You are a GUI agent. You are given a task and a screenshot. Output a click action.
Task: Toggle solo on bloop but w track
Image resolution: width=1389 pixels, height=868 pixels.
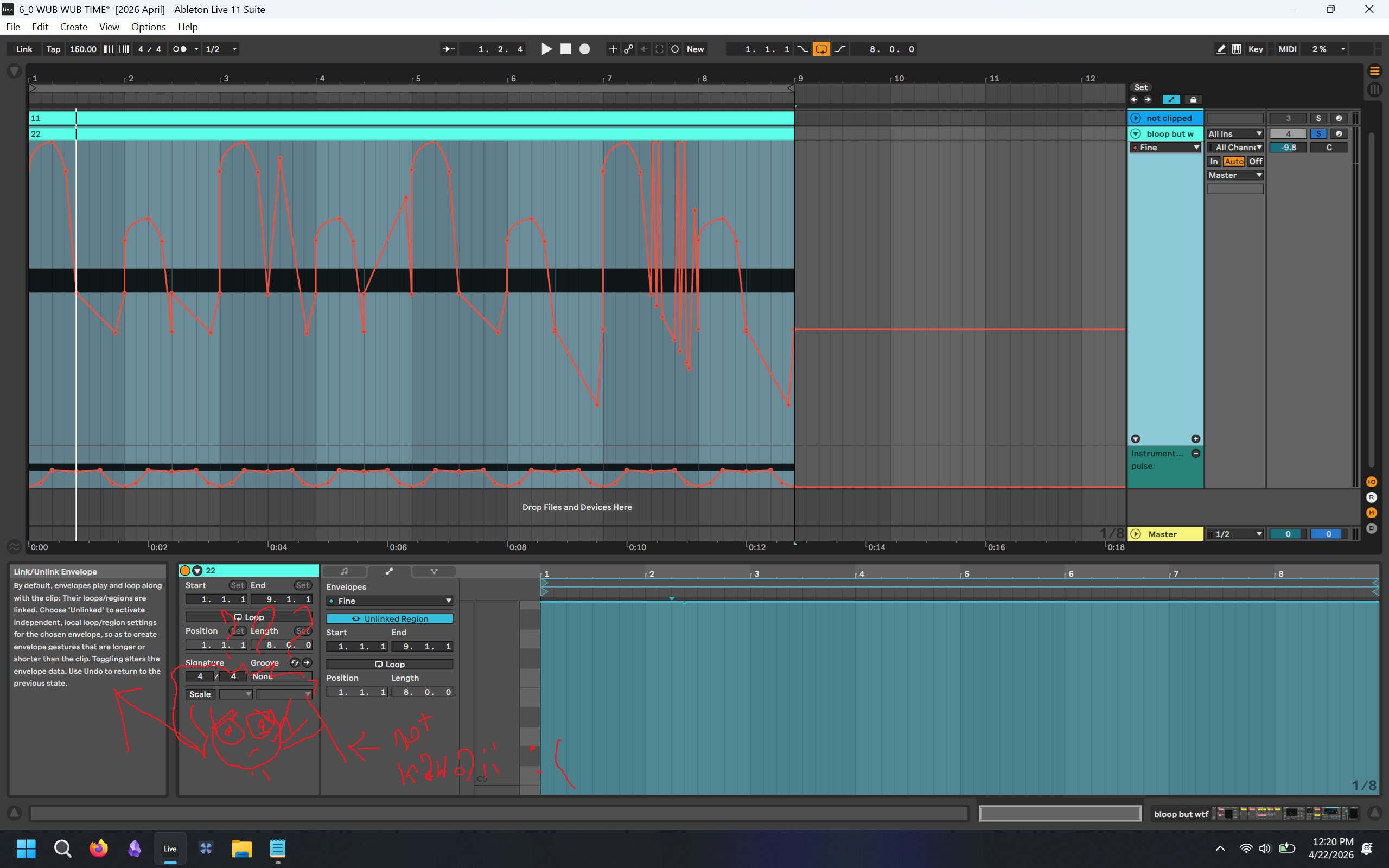tap(1318, 134)
